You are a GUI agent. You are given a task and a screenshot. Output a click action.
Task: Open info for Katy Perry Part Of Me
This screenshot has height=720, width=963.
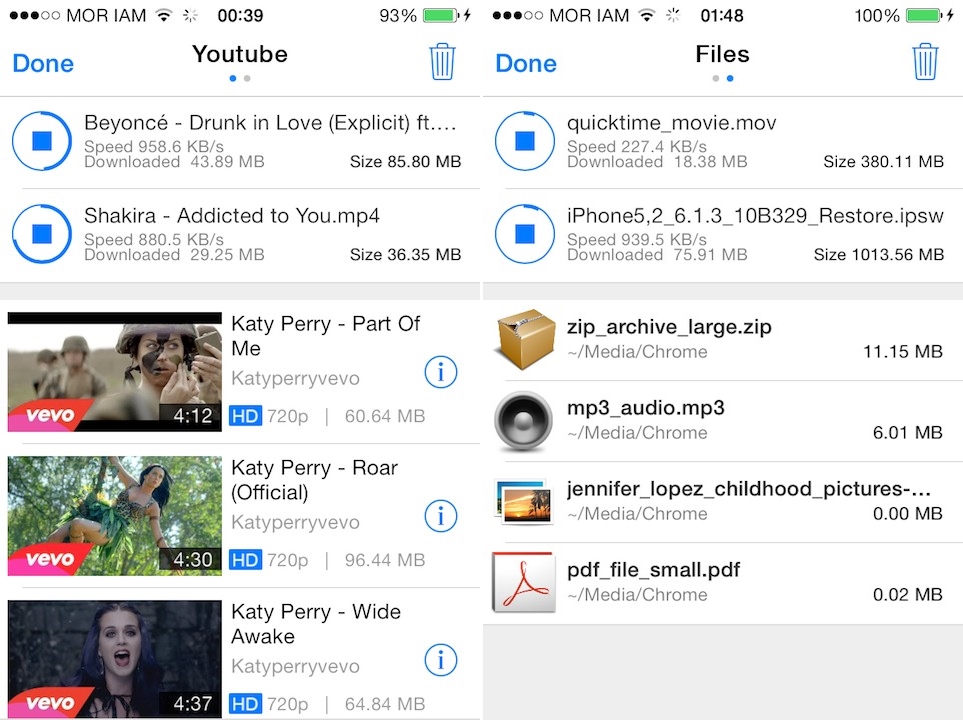point(441,372)
